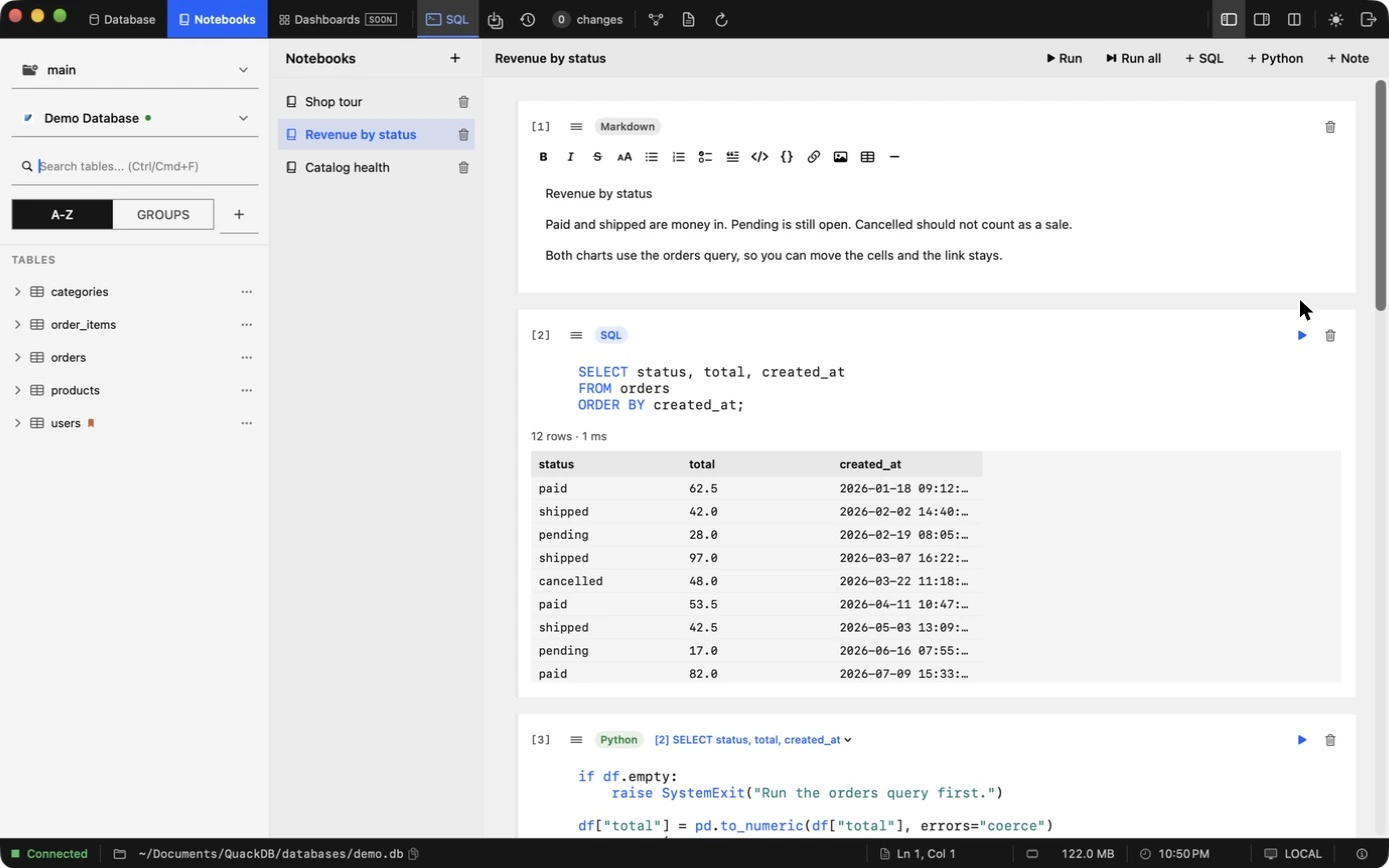Expand the products table

click(x=17, y=391)
